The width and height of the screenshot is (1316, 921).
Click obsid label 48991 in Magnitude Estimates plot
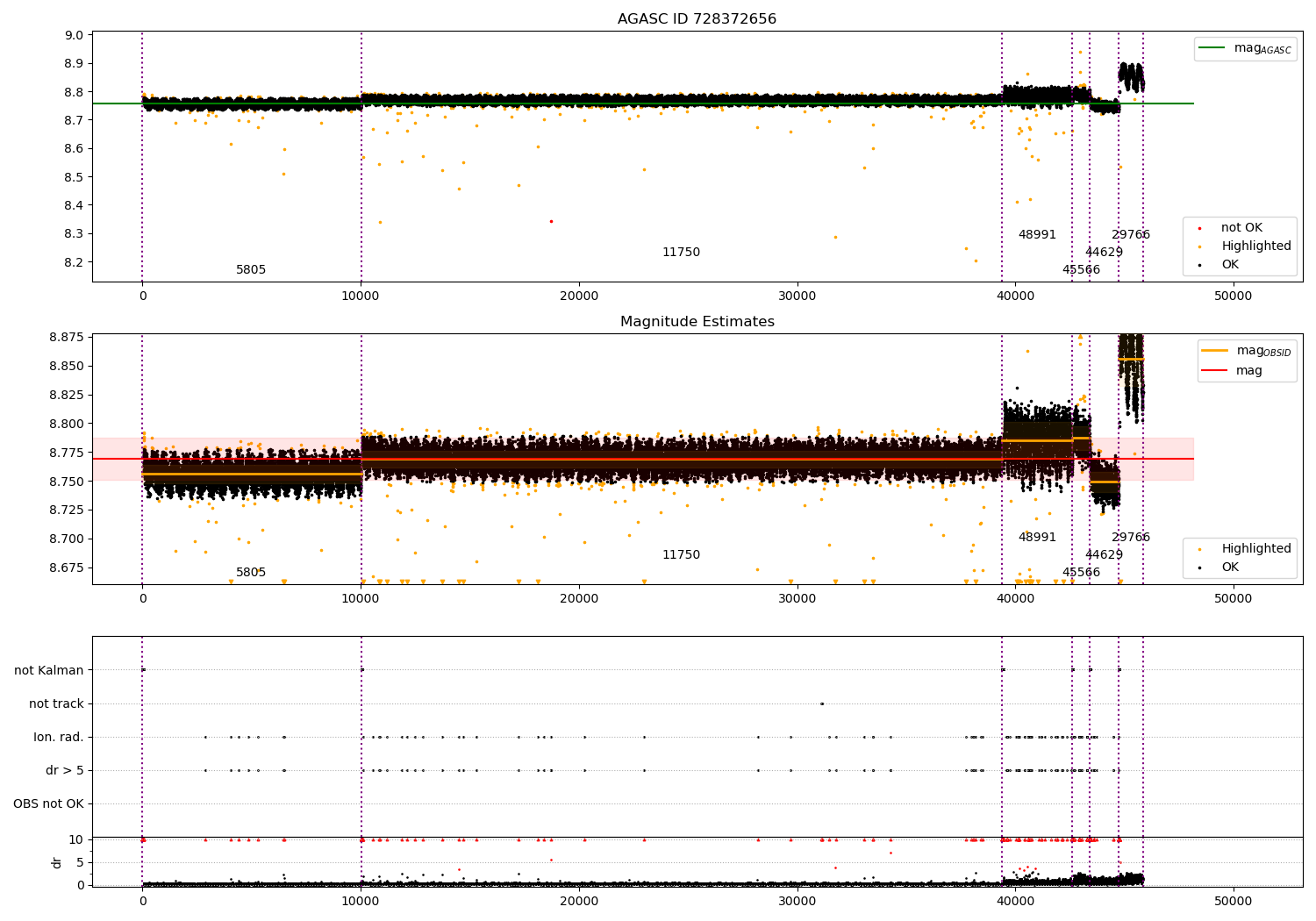click(x=1038, y=538)
